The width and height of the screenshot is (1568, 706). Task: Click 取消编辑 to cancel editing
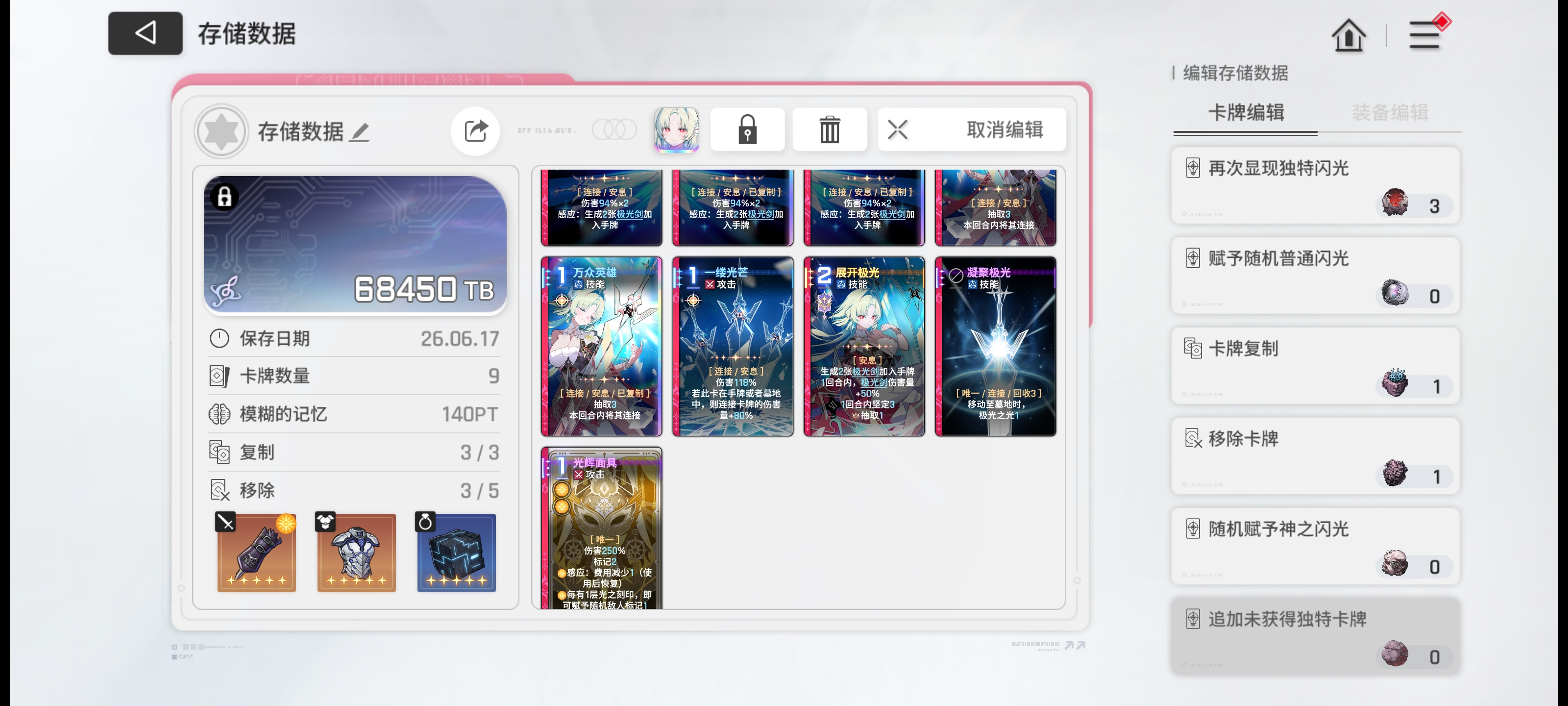(x=972, y=129)
